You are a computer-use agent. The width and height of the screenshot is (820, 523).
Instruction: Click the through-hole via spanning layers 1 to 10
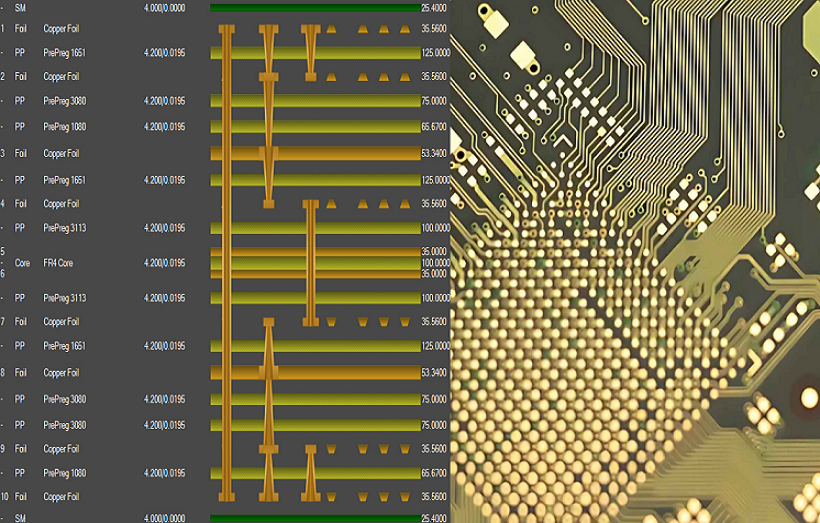pos(226,263)
